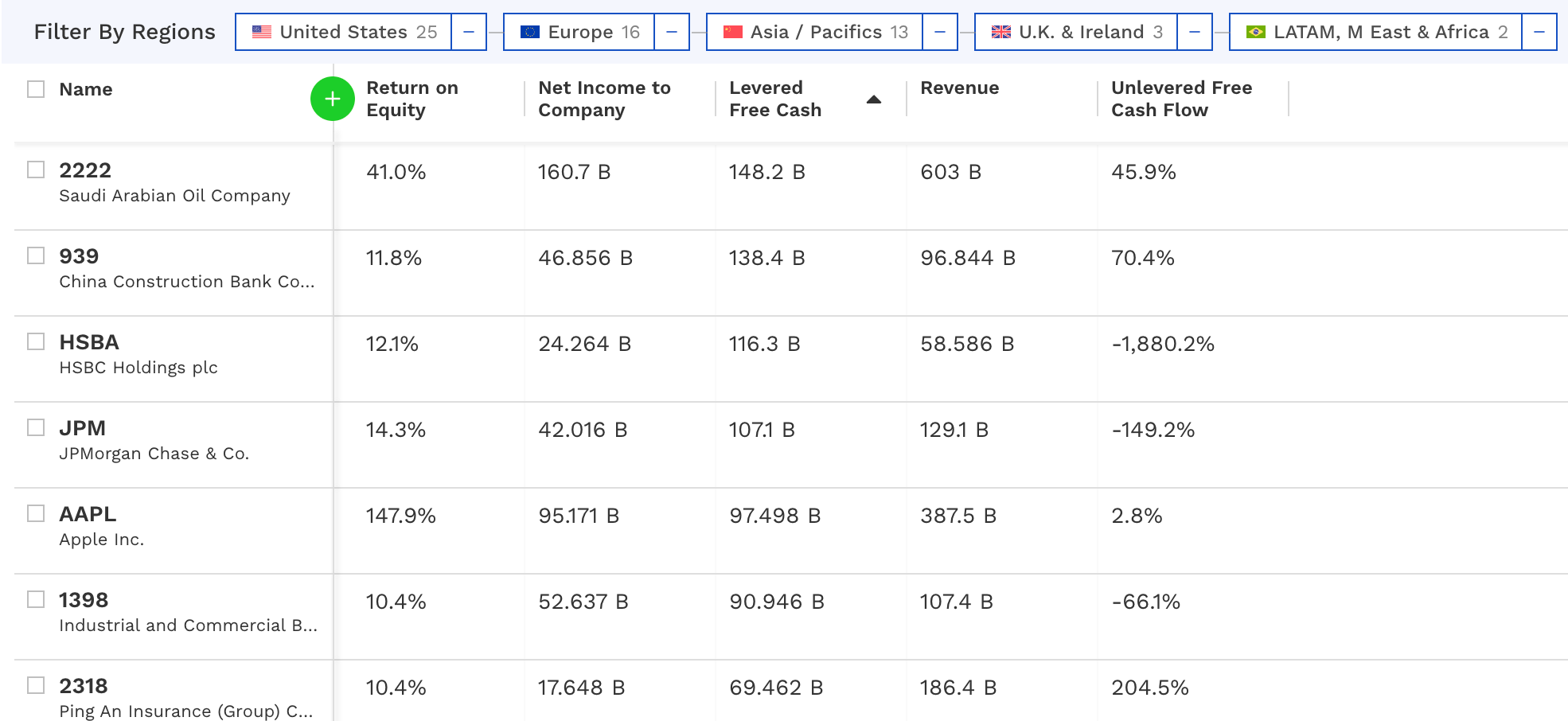Viewport: 1568px width, 721px height.
Task: Click the 148.2 B levered cash cell
Action: tap(767, 172)
